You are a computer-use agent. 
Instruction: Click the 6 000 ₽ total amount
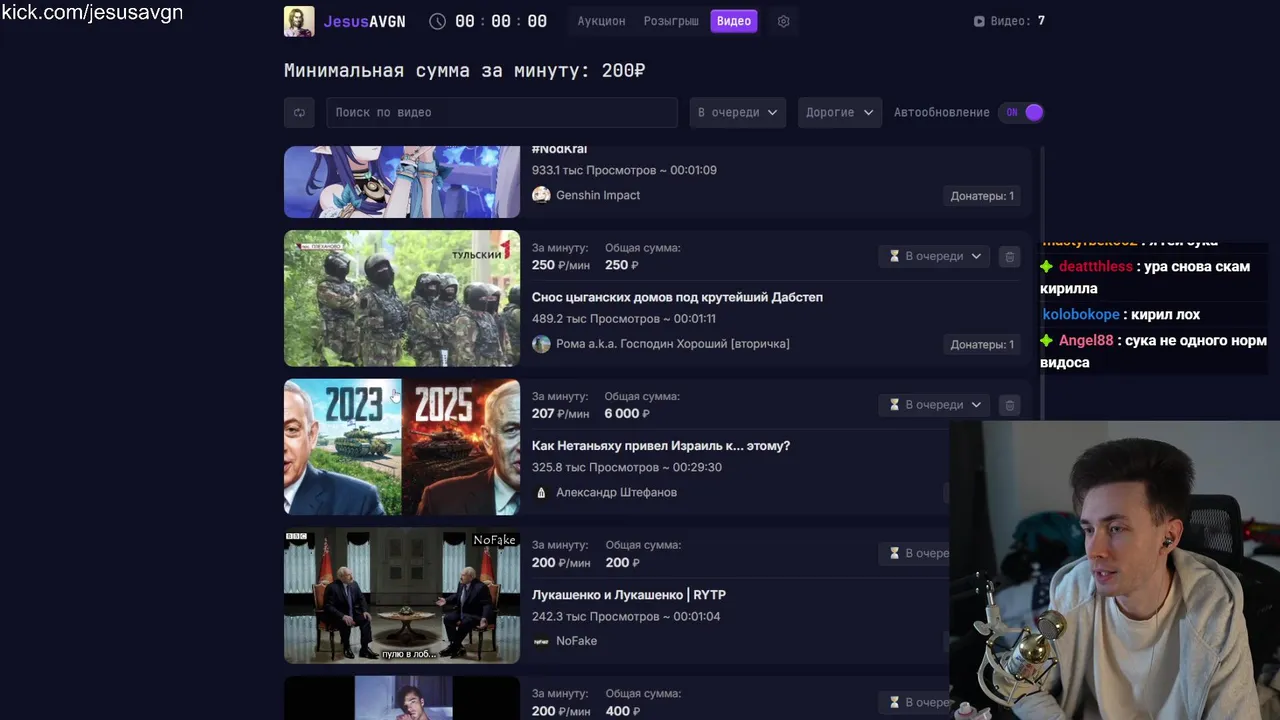[x=627, y=414]
